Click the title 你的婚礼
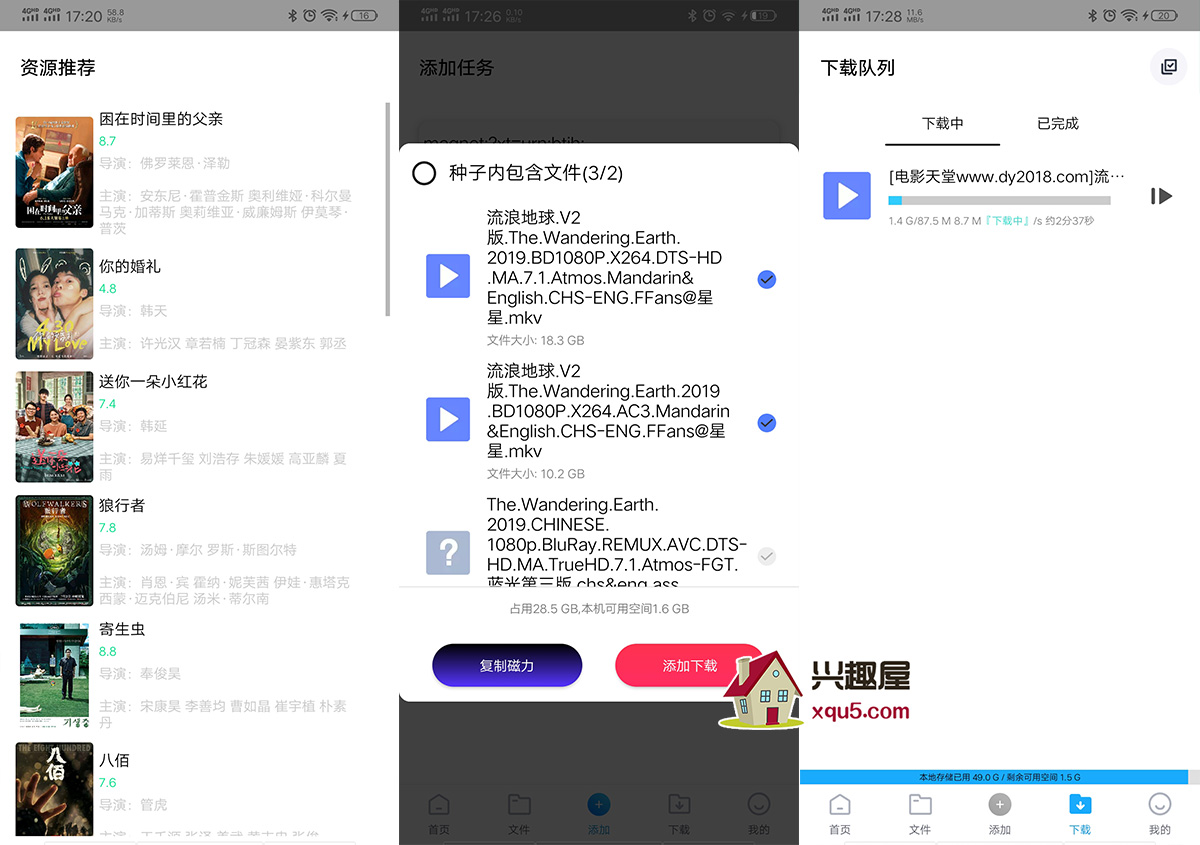The height and width of the screenshot is (845, 1200). tap(130, 267)
